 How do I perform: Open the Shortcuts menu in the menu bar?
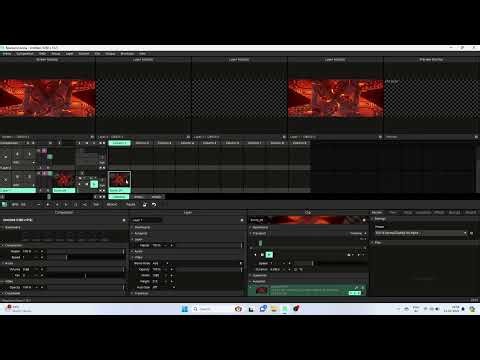pos(127,54)
